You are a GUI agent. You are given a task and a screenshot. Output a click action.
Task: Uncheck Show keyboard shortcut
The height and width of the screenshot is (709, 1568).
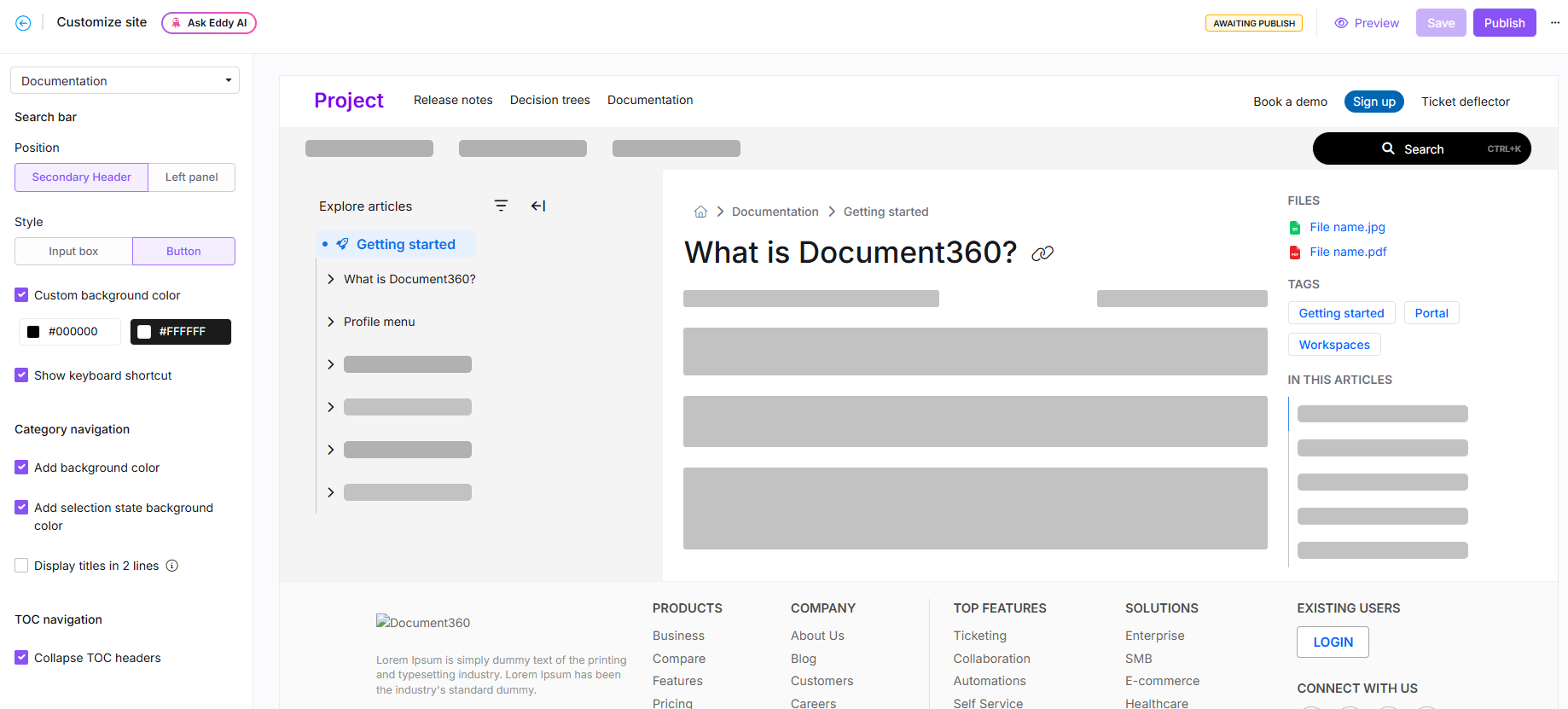[x=22, y=375]
